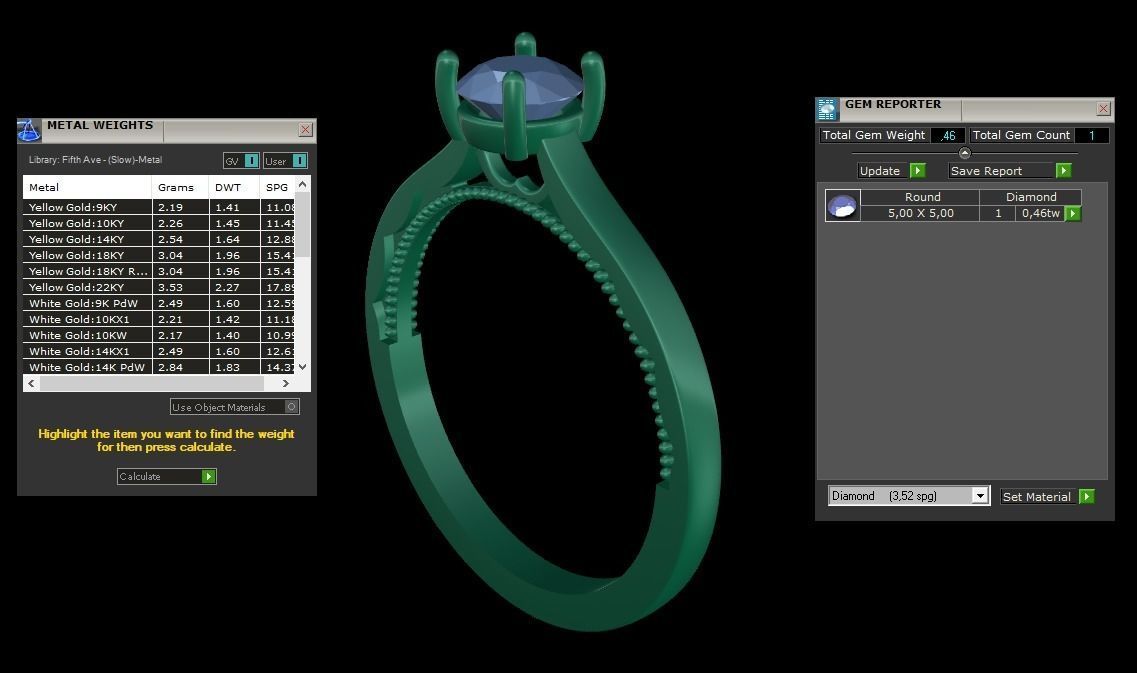Click the Metal column header
This screenshot has height=673, width=1137.
pos(88,187)
